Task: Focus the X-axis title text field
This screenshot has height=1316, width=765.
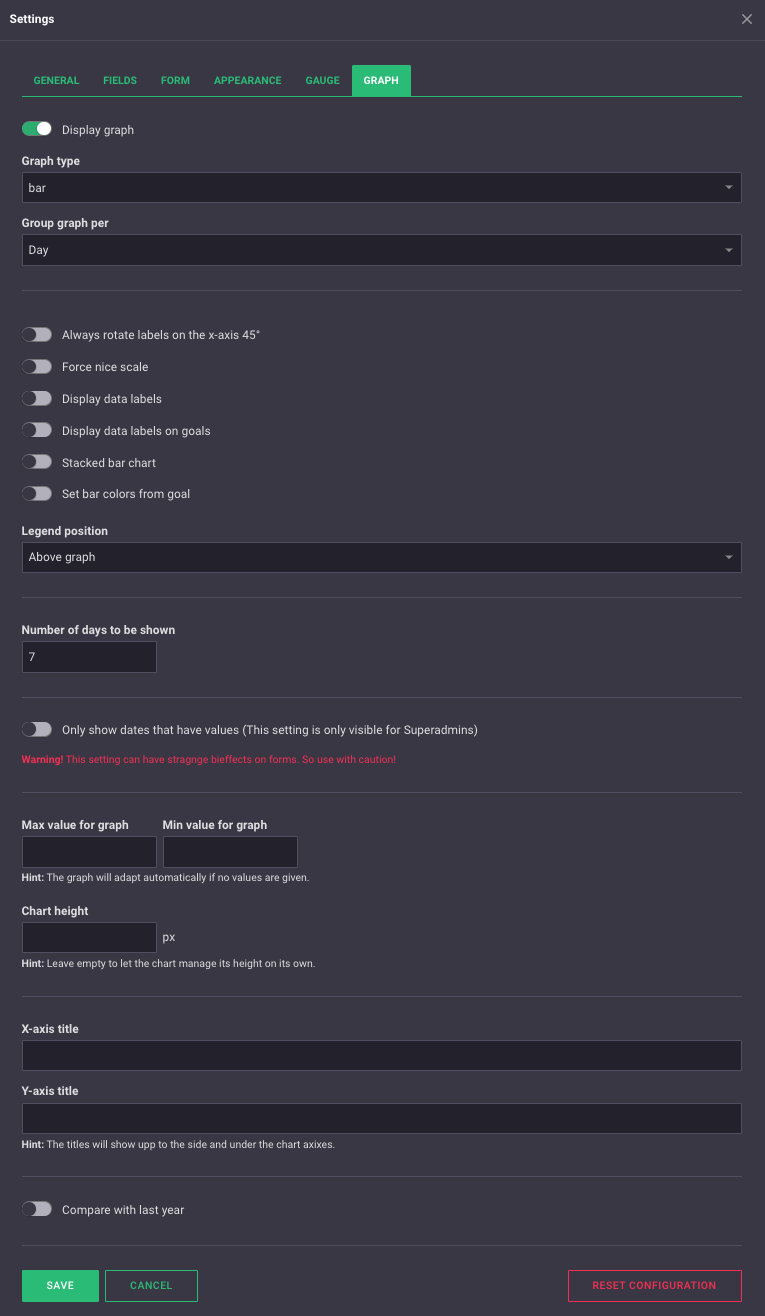Action: click(x=381, y=1055)
